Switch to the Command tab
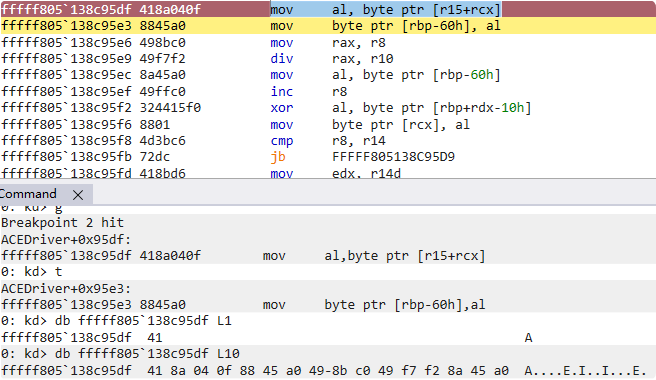 coord(28,194)
